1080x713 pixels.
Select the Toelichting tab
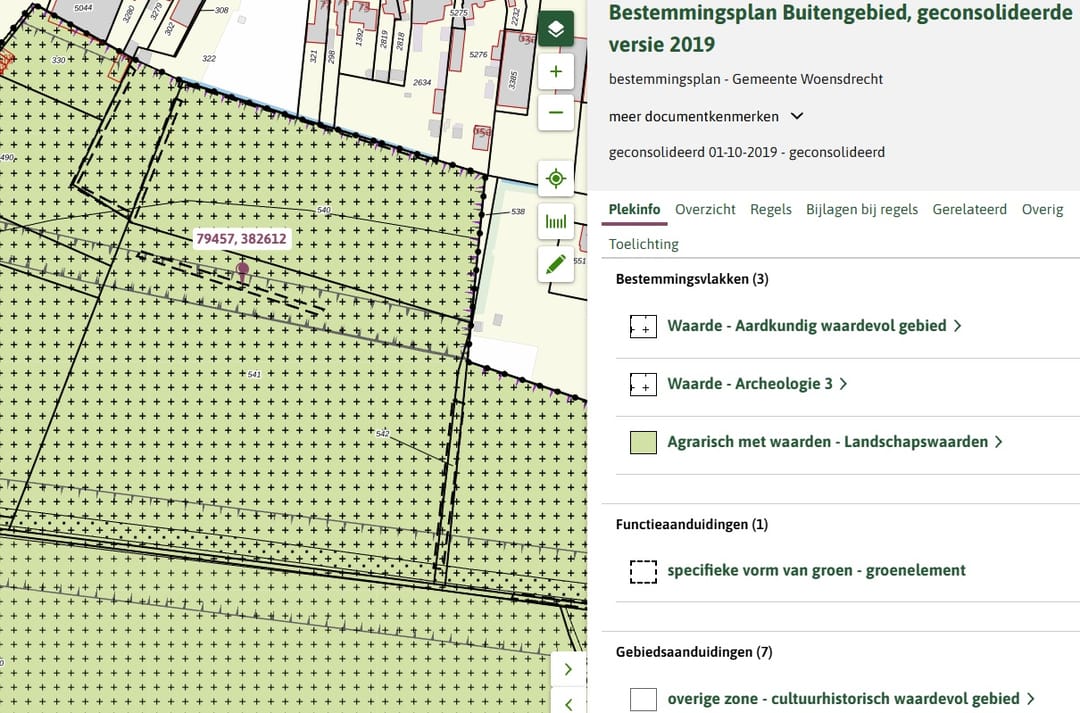pyautogui.click(x=643, y=244)
